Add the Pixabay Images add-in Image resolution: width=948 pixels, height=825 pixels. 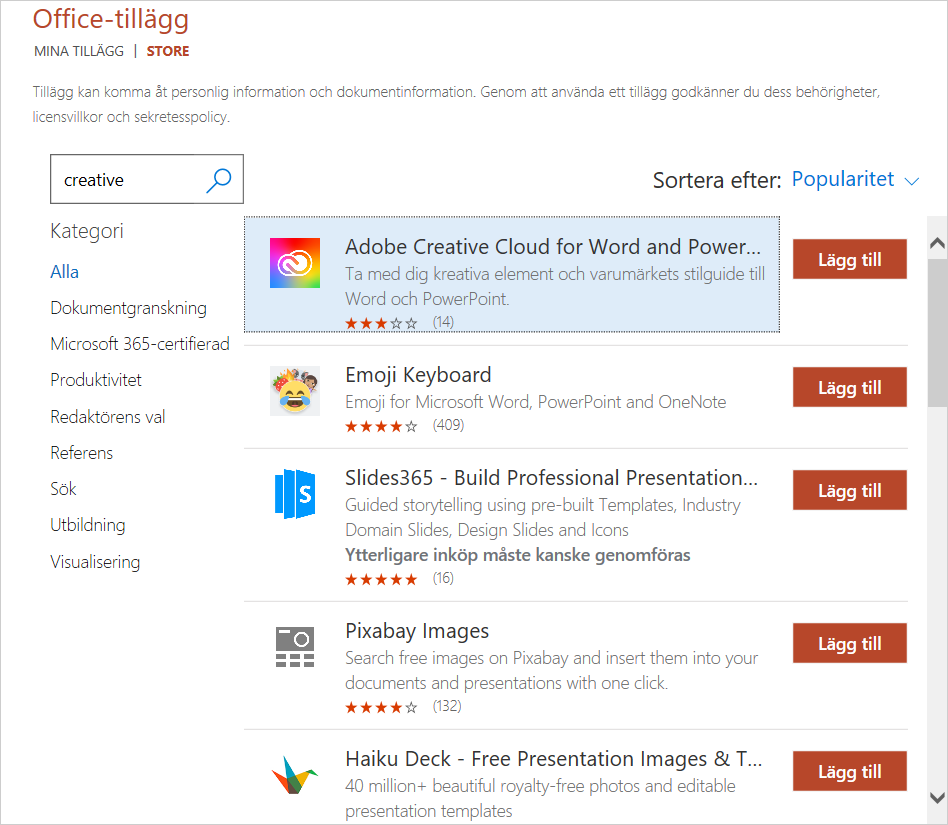click(x=850, y=644)
